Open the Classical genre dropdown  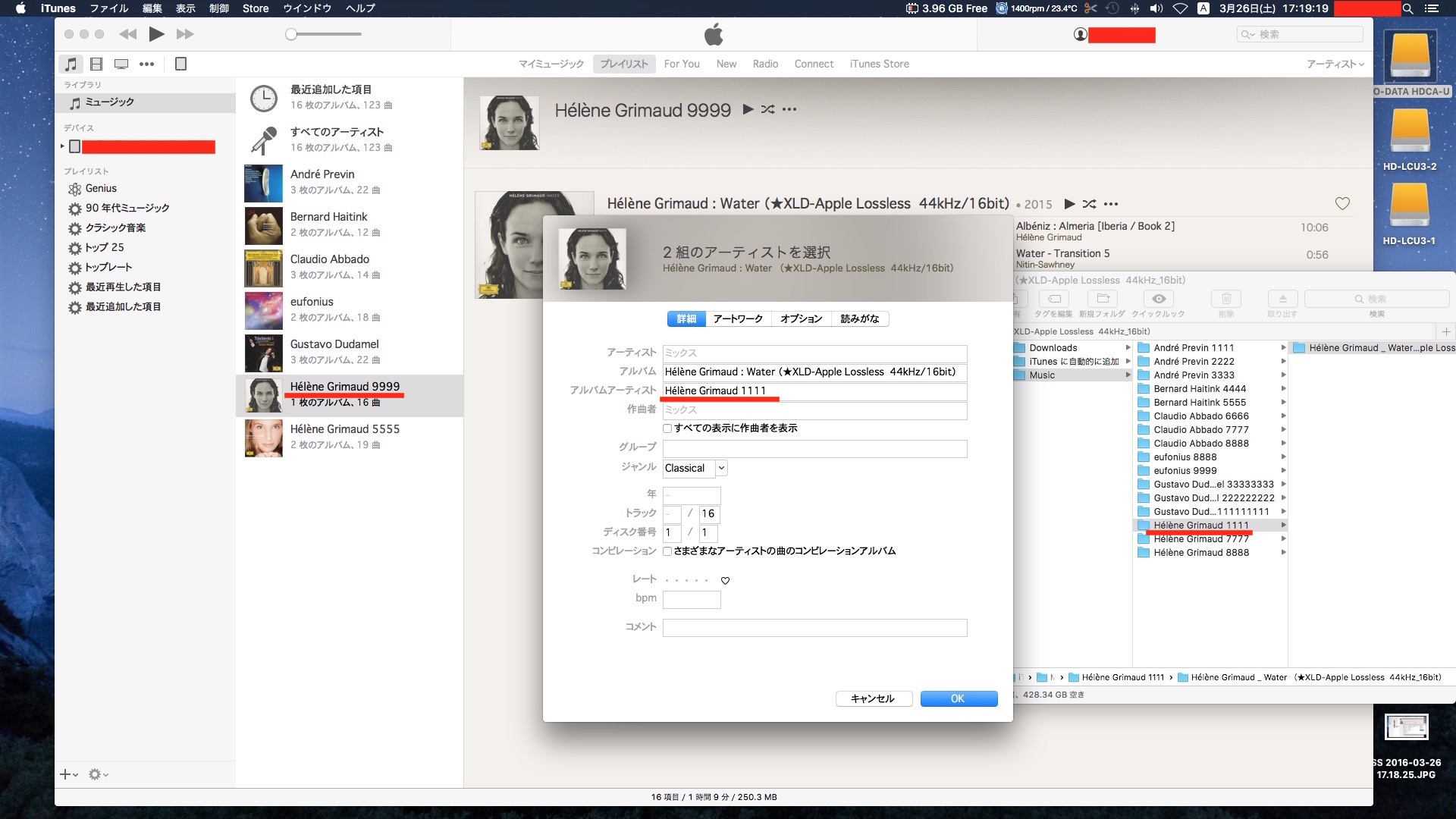pyautogui.click(x=721, y=468)
